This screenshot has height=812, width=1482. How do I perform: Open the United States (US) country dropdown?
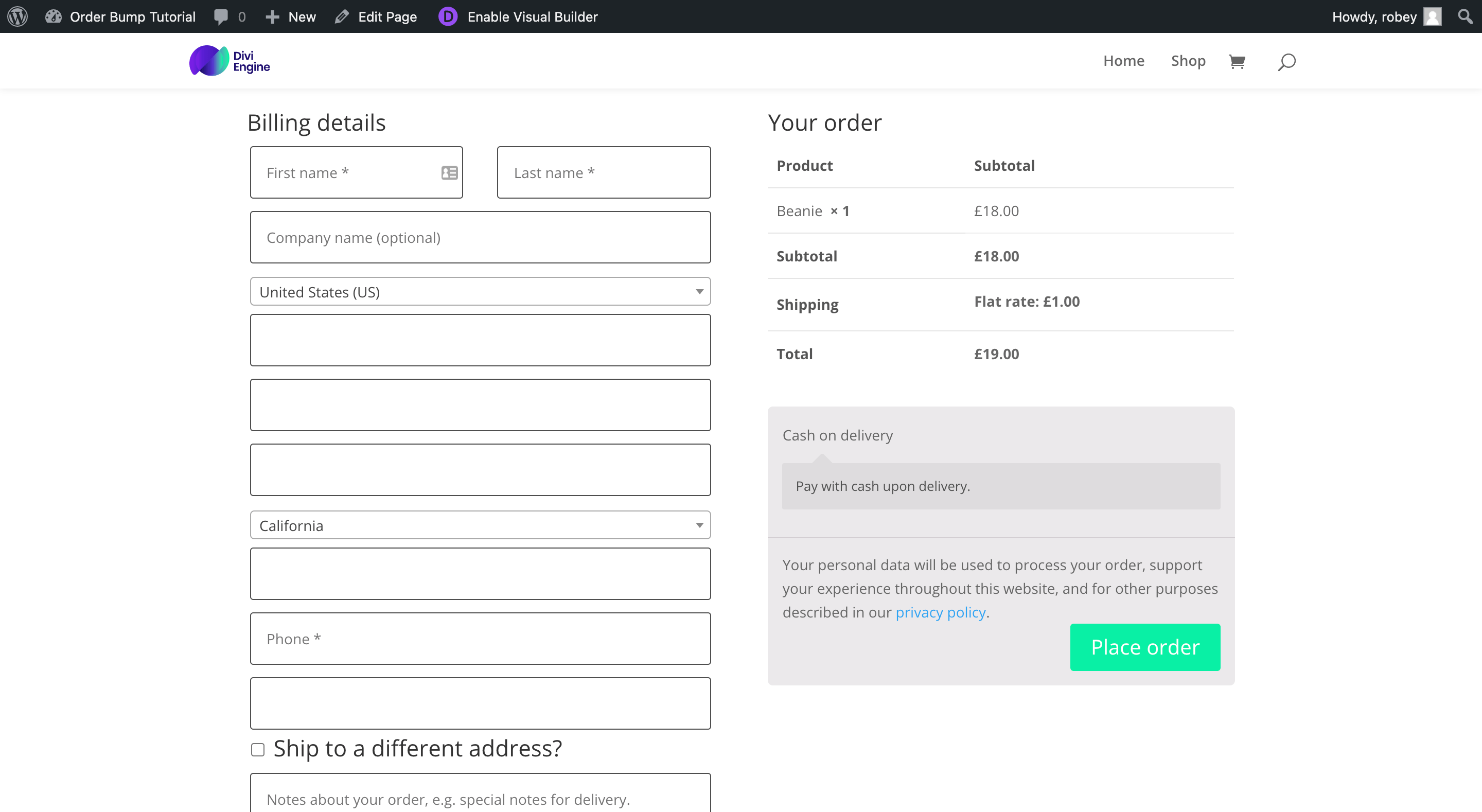(481, 292)
